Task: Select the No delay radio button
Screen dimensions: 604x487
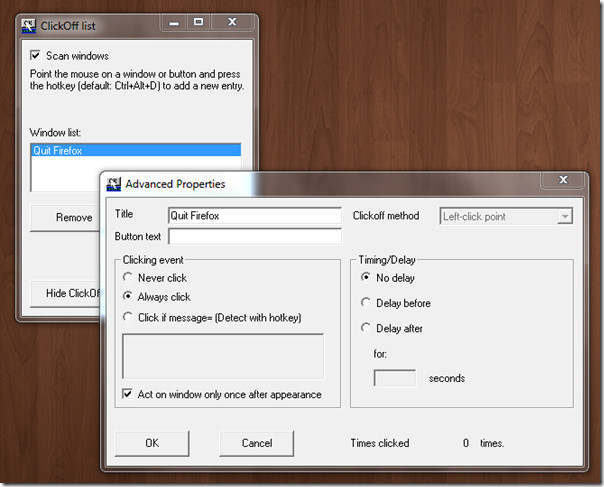Action: point(366,277)
